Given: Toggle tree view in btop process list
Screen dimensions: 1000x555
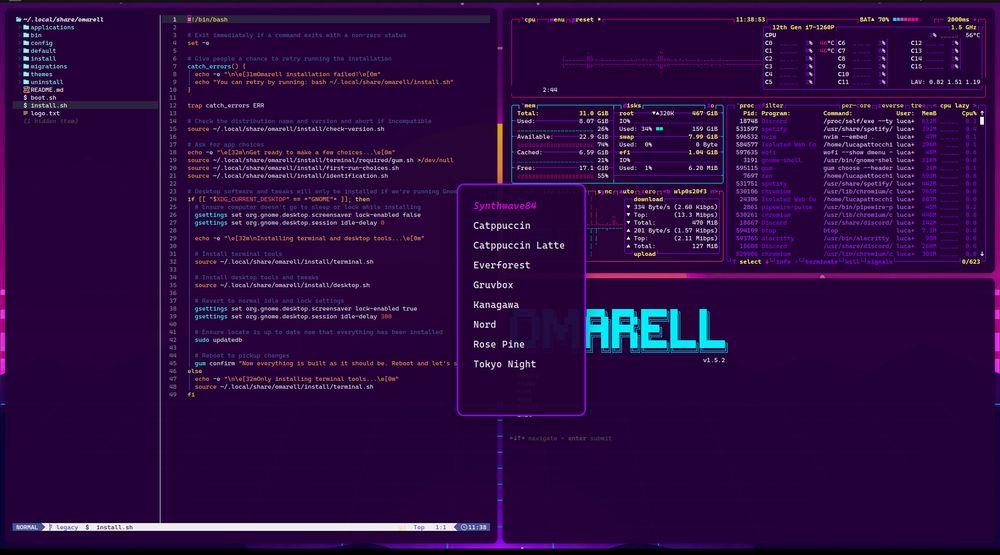Looking at the screenshot, I should tap(917, 106).
